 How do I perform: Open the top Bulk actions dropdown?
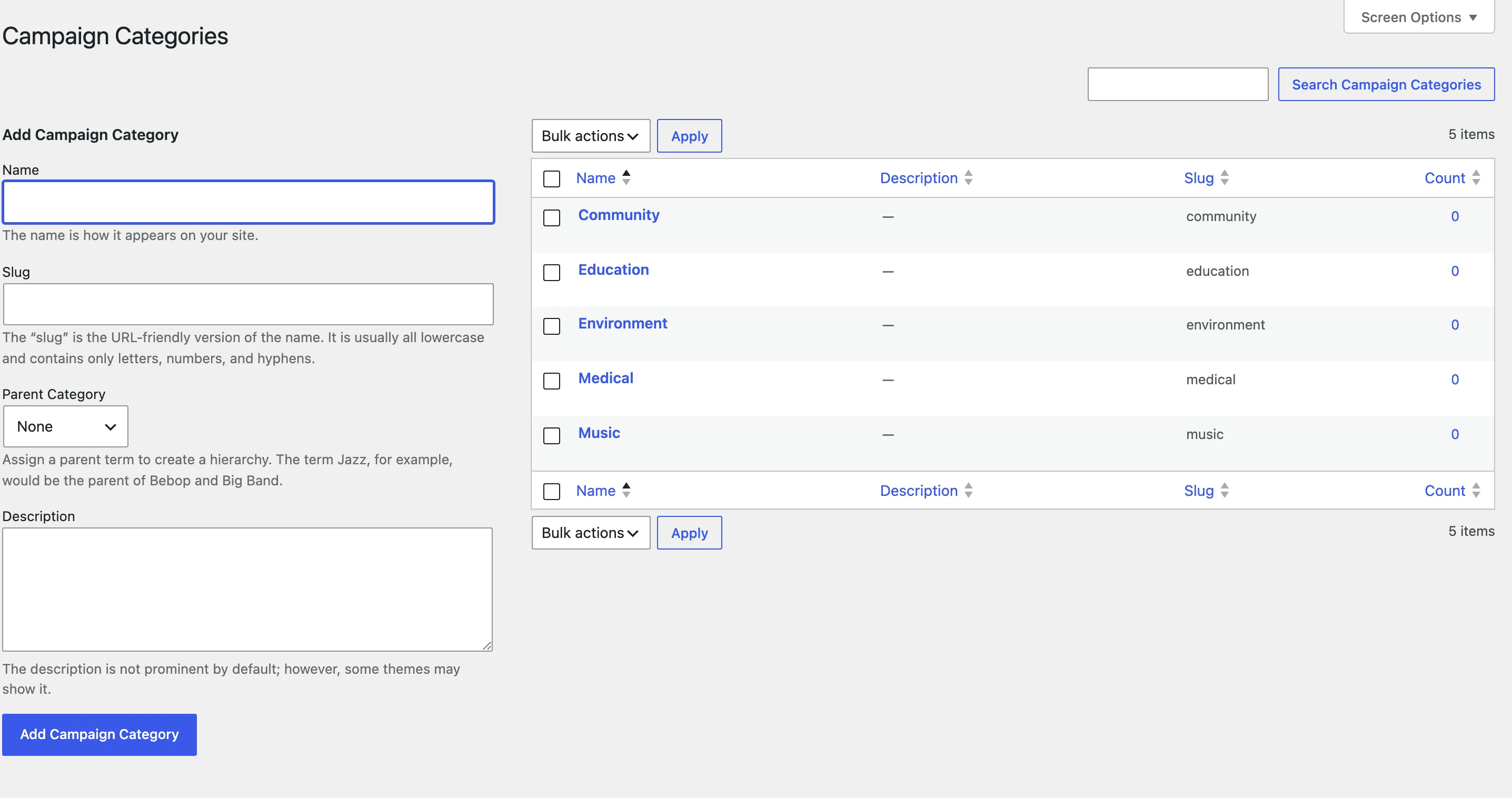coord(591,136)
